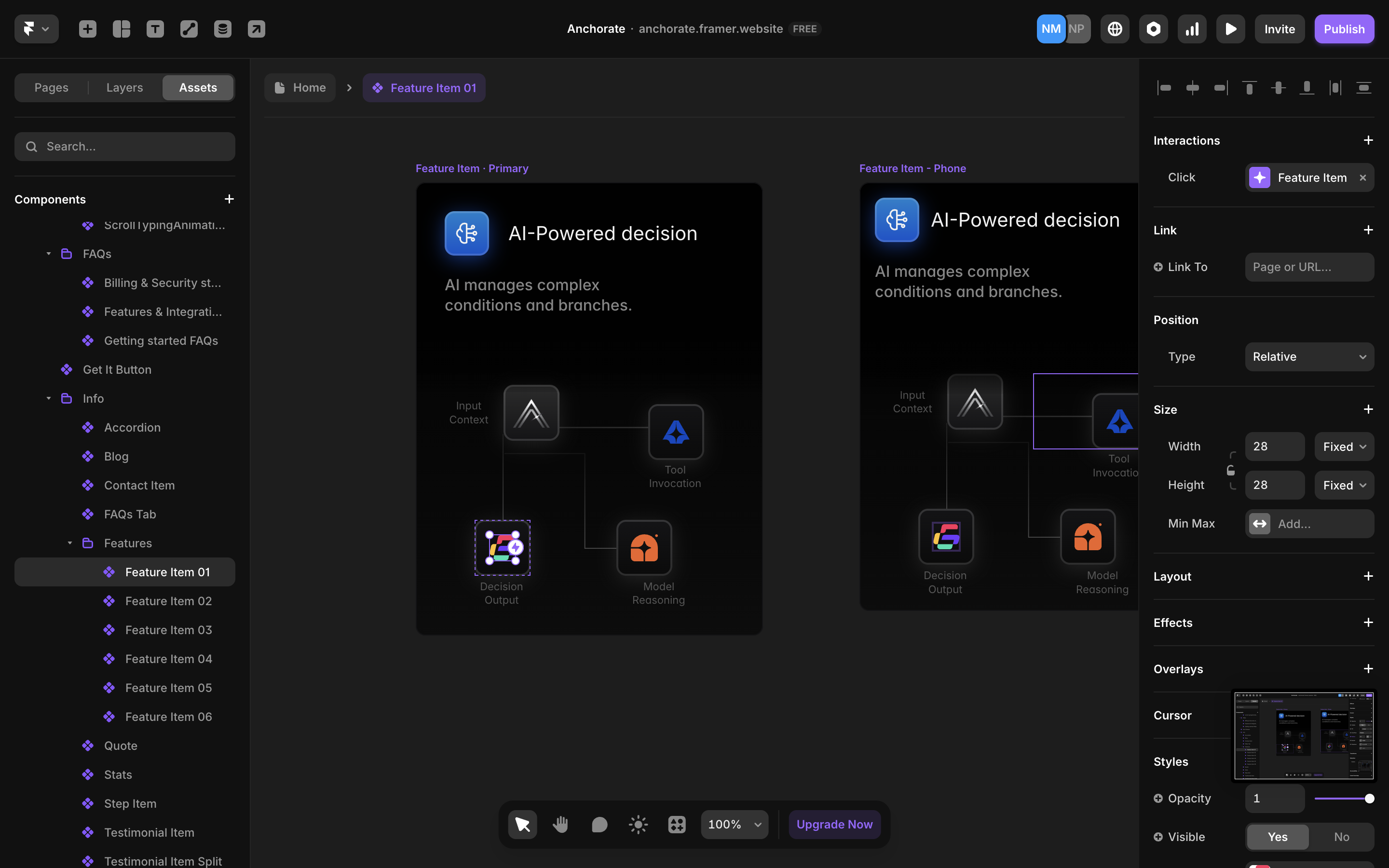
Task: Click the Upgrade Now button
Action: pyautogui.click(x=834, y=825)
